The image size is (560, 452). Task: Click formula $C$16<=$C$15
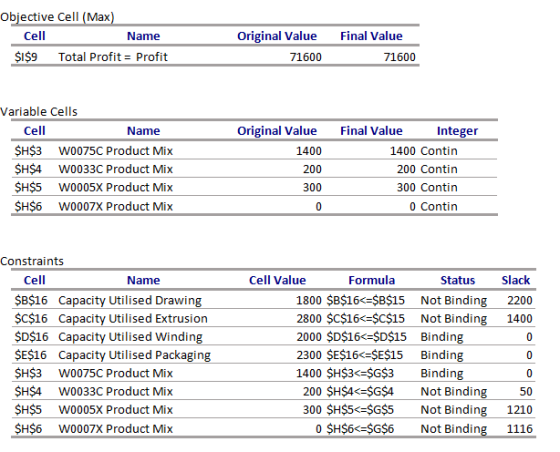tap(366, 318)
